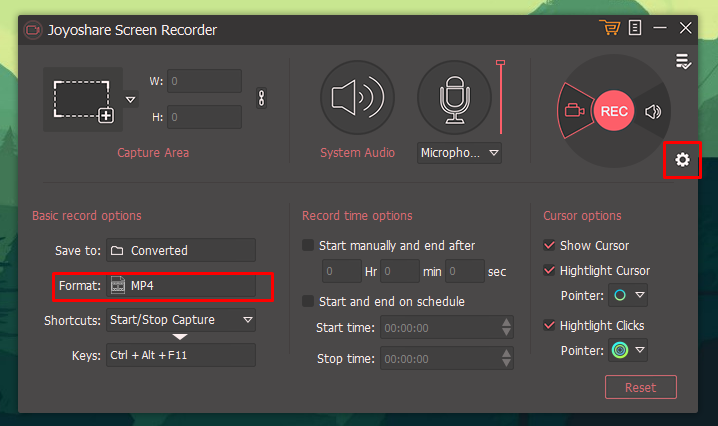Click the Hr duration field
The image size is (718, 426).
(342, 271)
